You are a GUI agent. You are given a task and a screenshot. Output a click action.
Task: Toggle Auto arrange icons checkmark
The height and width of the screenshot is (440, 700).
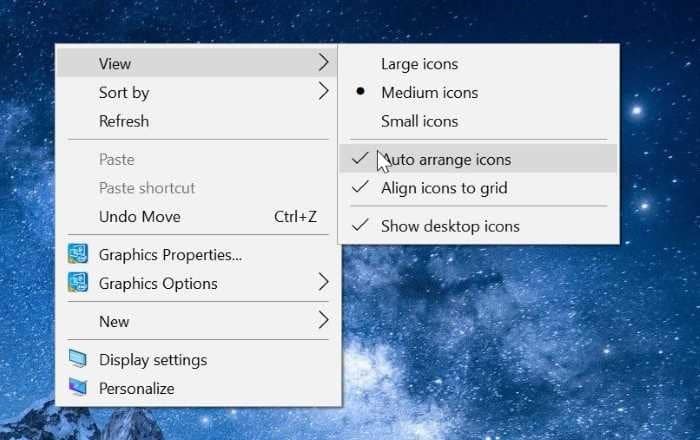click(x=361, y=159)
